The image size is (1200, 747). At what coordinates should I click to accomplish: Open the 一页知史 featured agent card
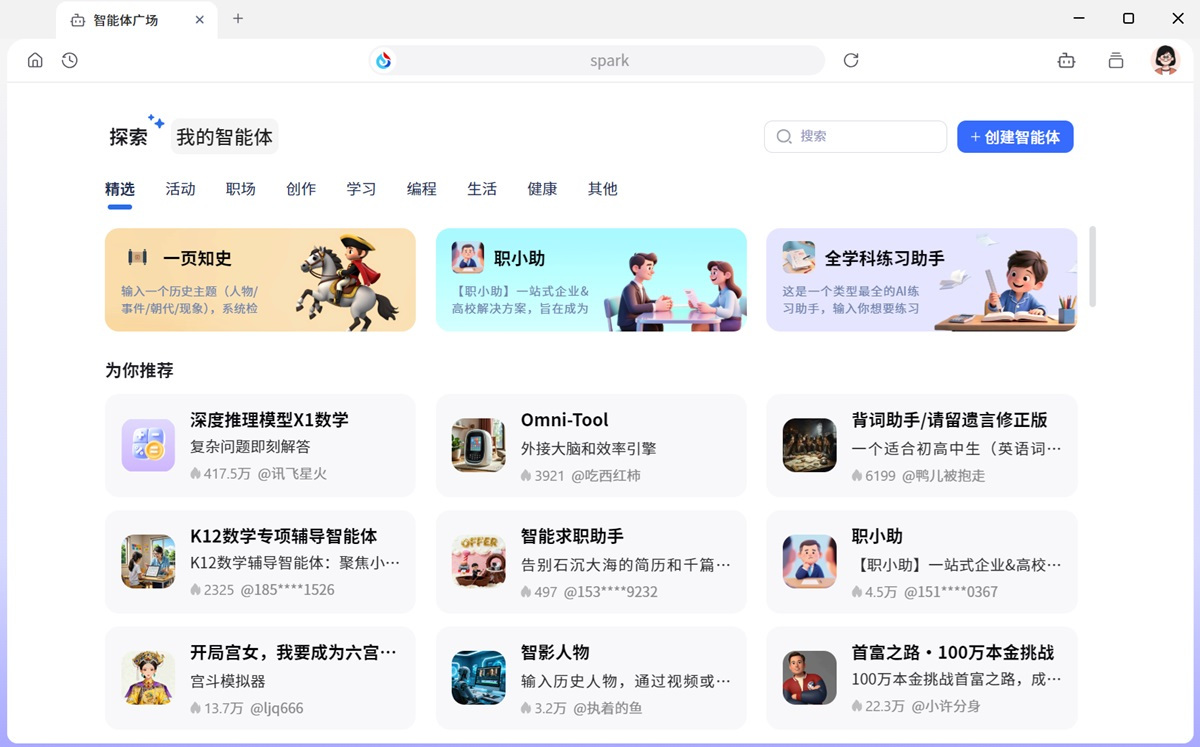pos(260,280)
